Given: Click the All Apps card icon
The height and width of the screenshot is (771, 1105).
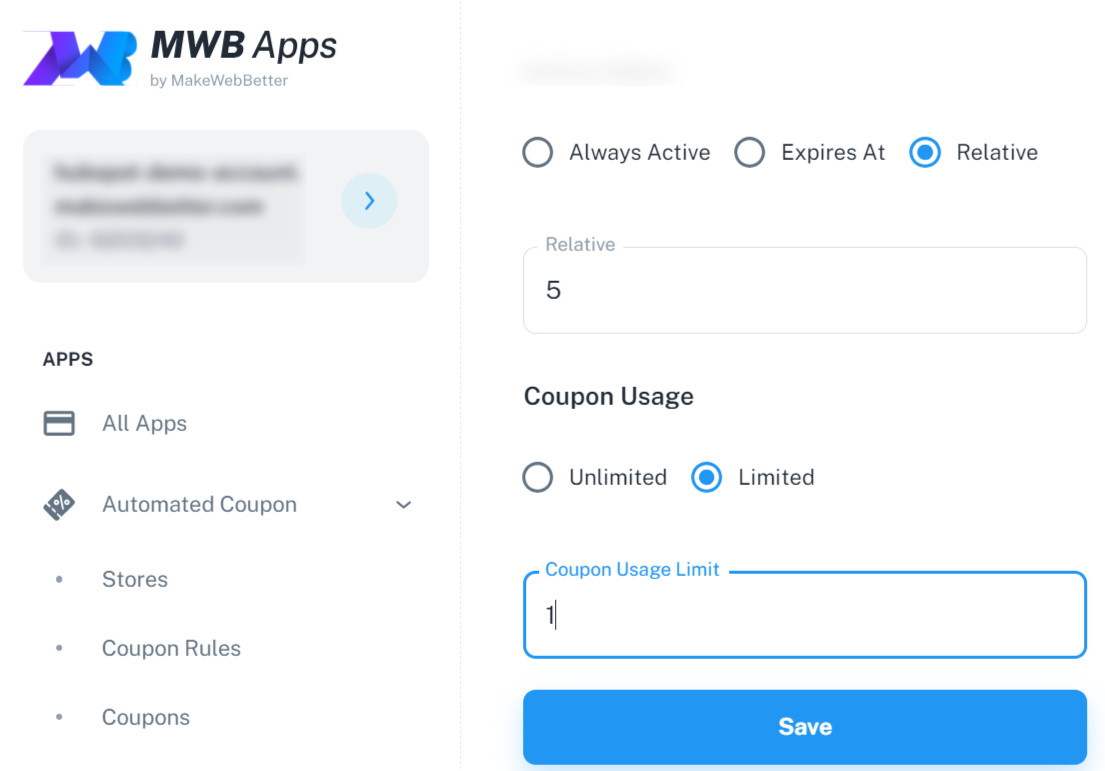Looking at the screenshot, I should (59, 424).
